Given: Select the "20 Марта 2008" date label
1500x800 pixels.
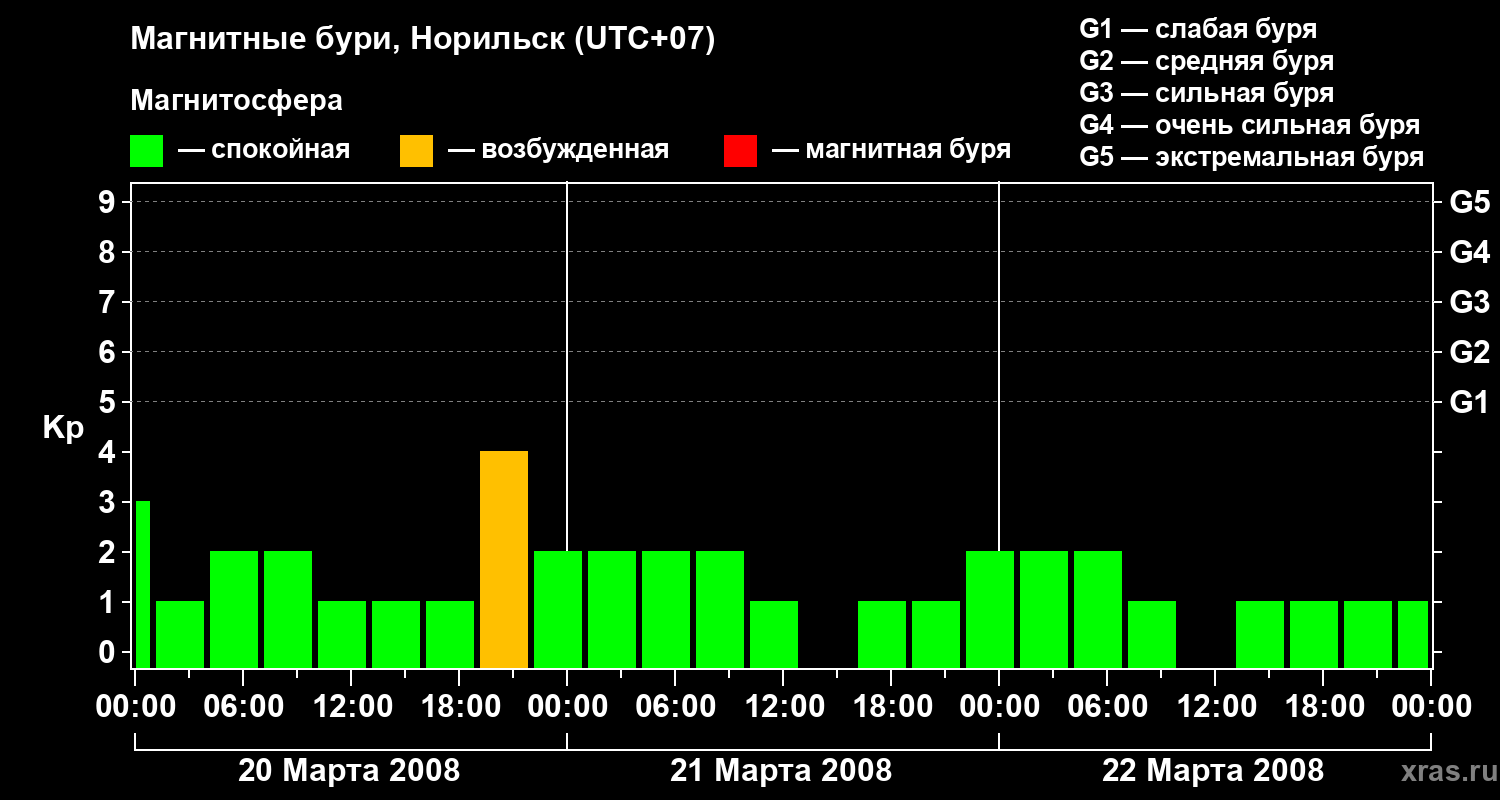Looking at the screenshot, I should click(349, 771).
